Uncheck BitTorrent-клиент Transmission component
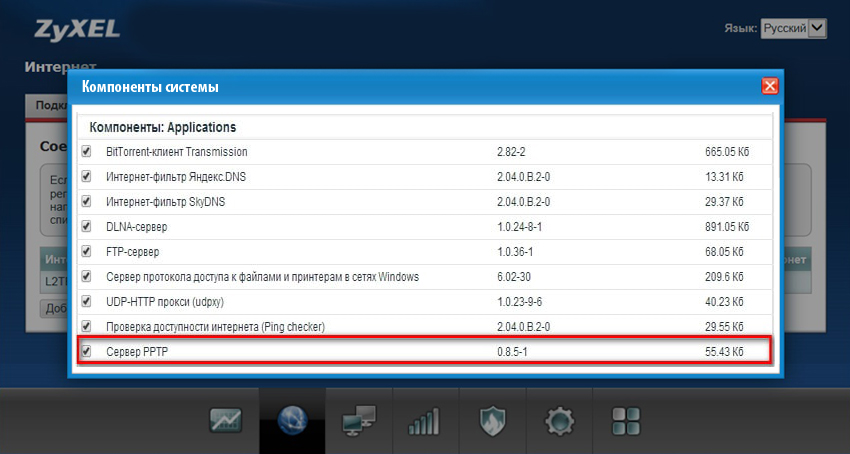Viewport: 850px width, 454px height. (x=86, y=151)
